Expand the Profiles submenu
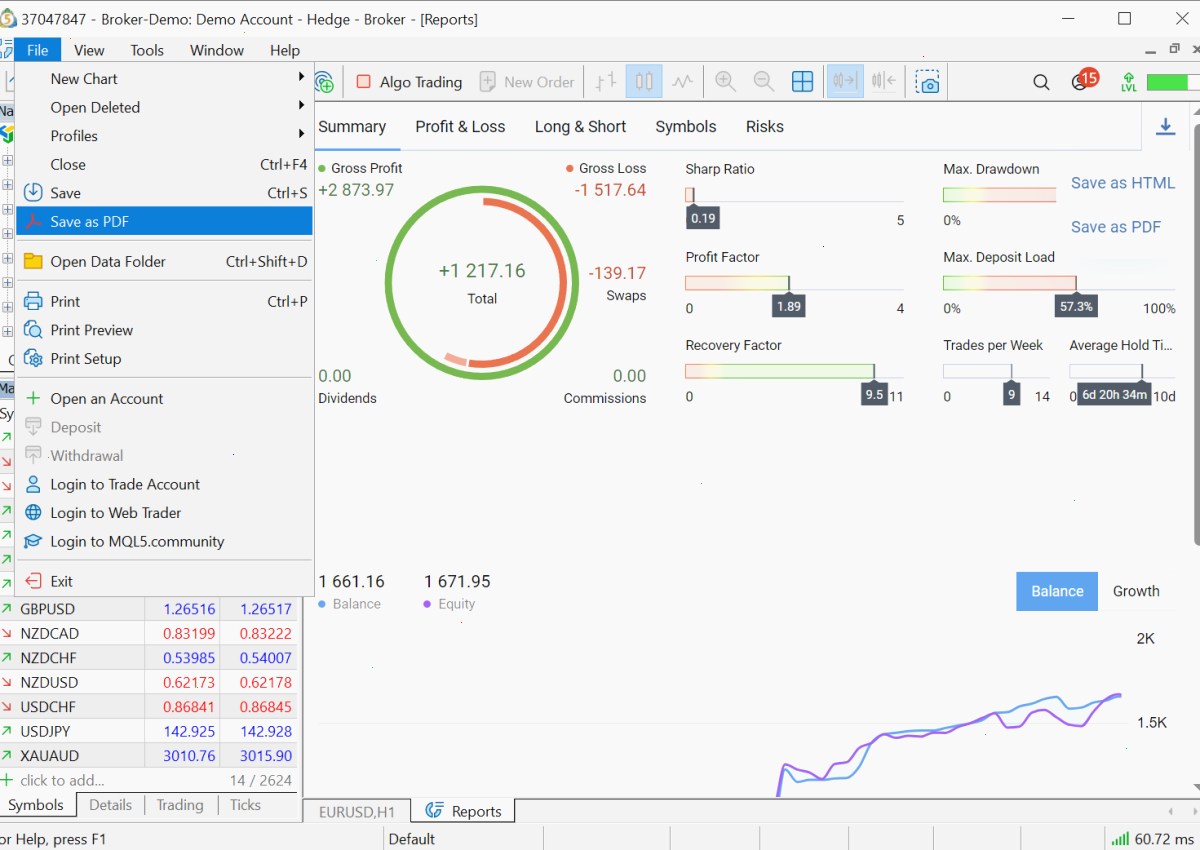 [x=165, y=136]
